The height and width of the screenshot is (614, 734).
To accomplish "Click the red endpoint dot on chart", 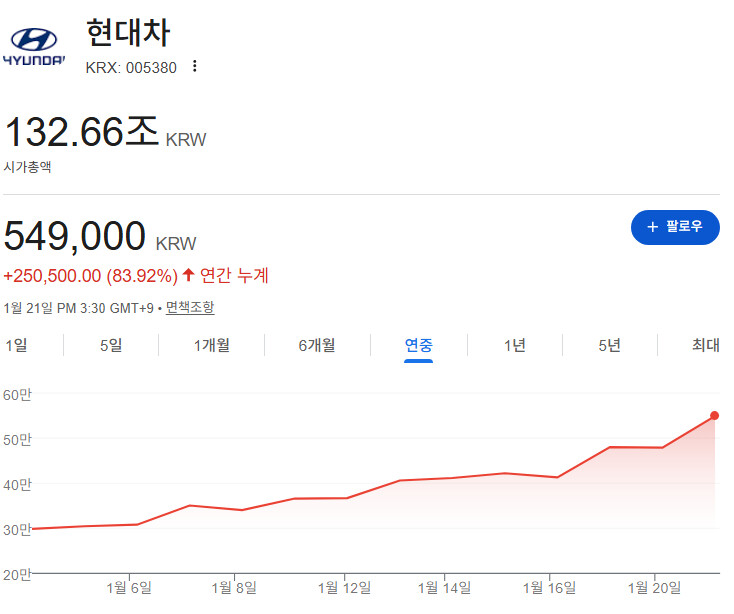I will click(714, 415).
